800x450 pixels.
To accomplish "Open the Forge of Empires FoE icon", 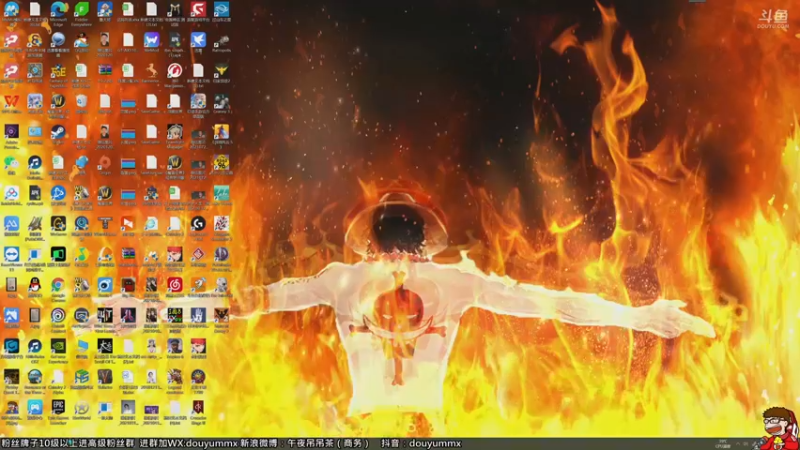I will click(x=58, y=70).
